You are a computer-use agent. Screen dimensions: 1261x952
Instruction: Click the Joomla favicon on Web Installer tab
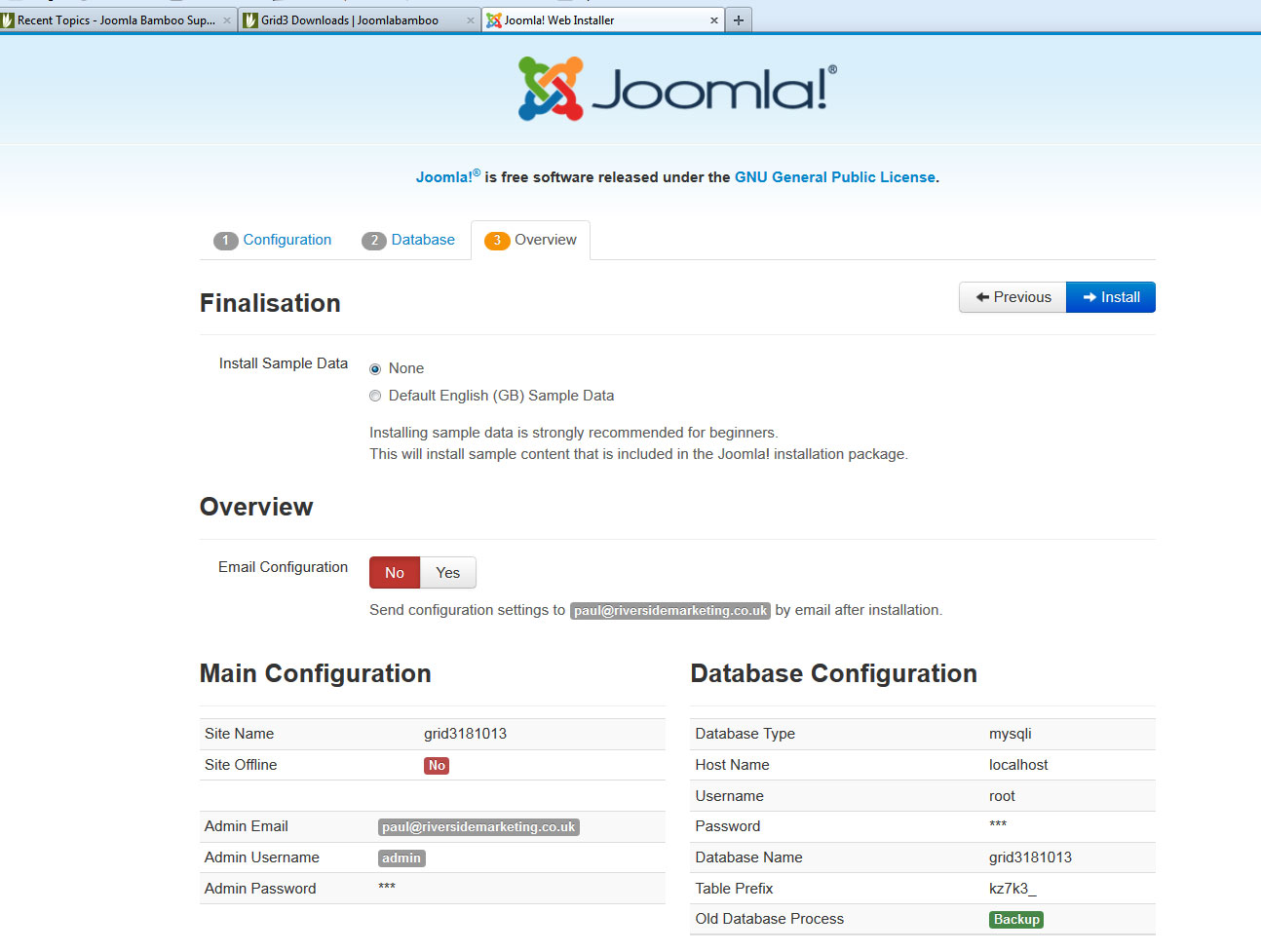pos(494,20)
